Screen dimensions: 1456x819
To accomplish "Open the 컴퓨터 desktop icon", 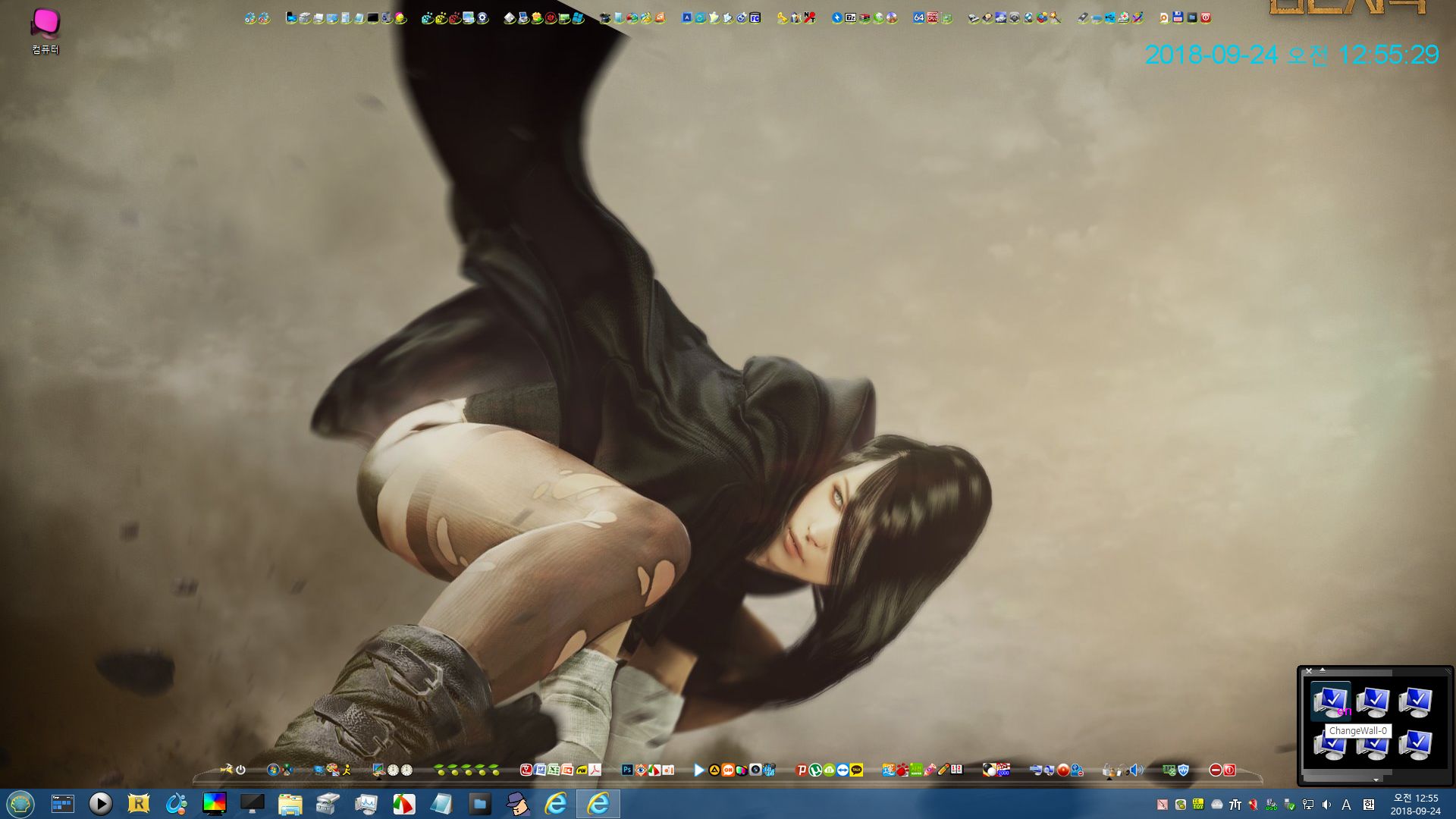I will click(x=45, y=30).
